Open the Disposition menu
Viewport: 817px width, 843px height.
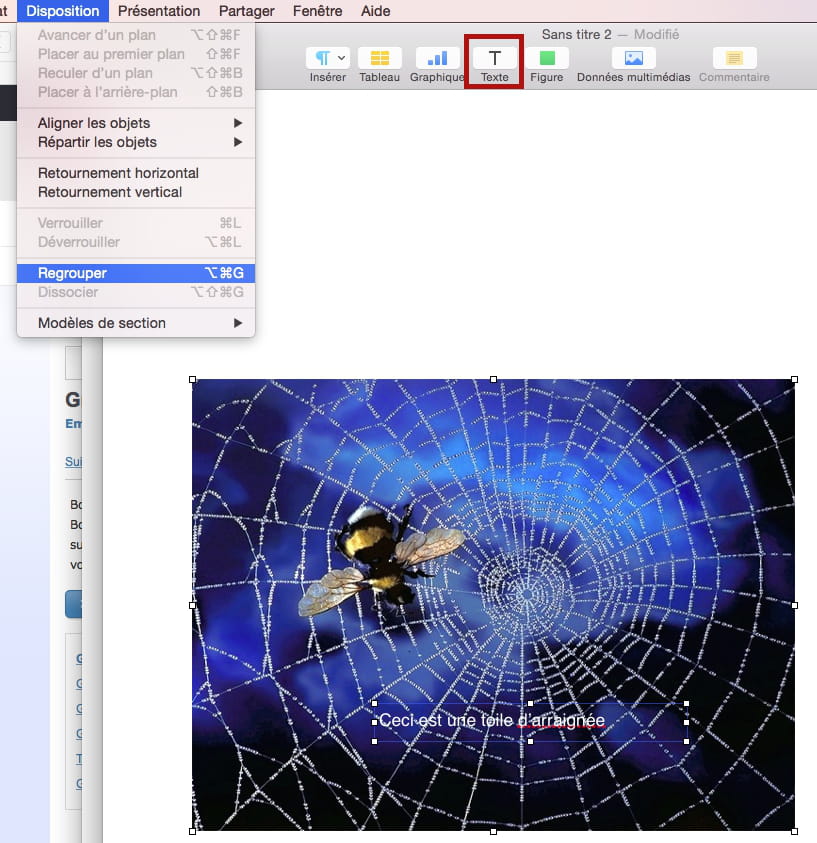pos(63,11)
